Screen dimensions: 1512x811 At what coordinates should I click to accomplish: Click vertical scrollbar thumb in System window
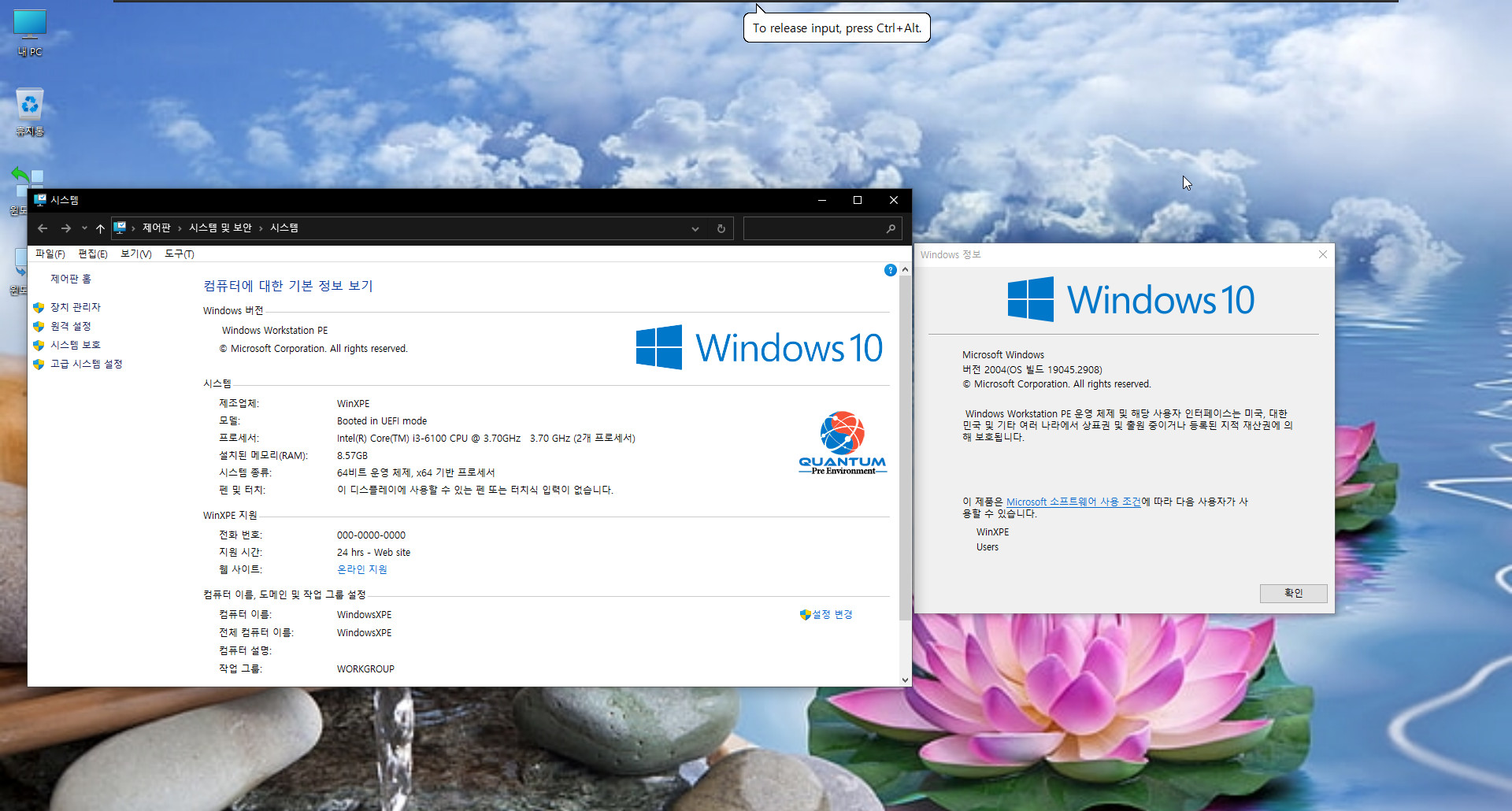click(905, 448)
